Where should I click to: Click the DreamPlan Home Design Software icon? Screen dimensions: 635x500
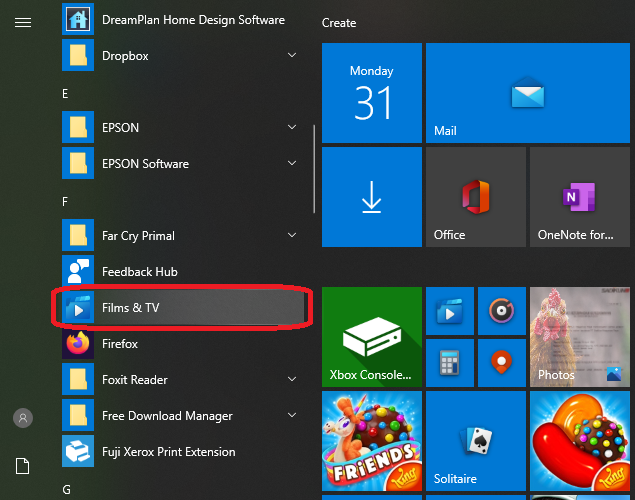[78, 19]
